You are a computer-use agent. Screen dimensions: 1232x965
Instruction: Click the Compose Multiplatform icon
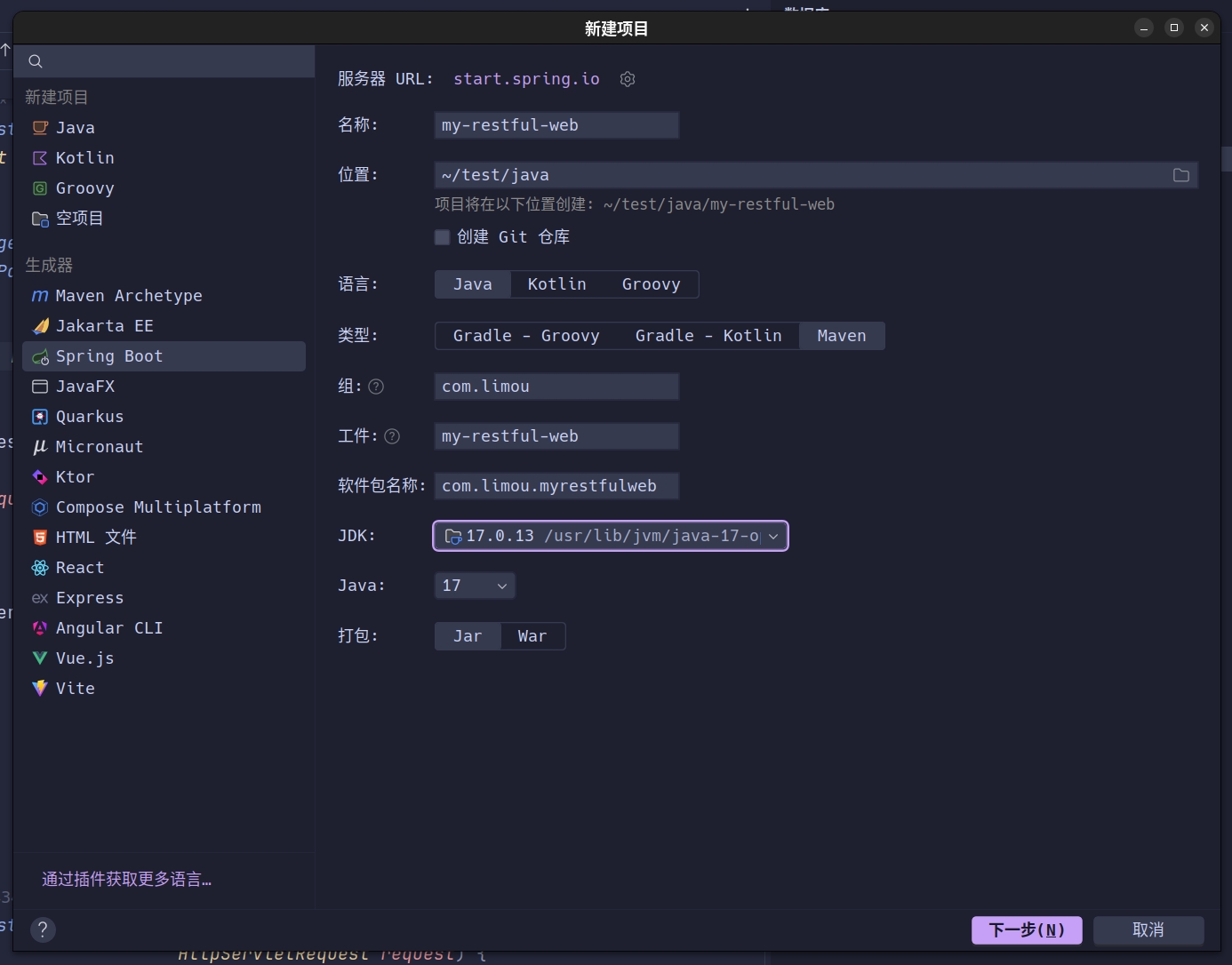pyautogui.click(x=40, y=507)
